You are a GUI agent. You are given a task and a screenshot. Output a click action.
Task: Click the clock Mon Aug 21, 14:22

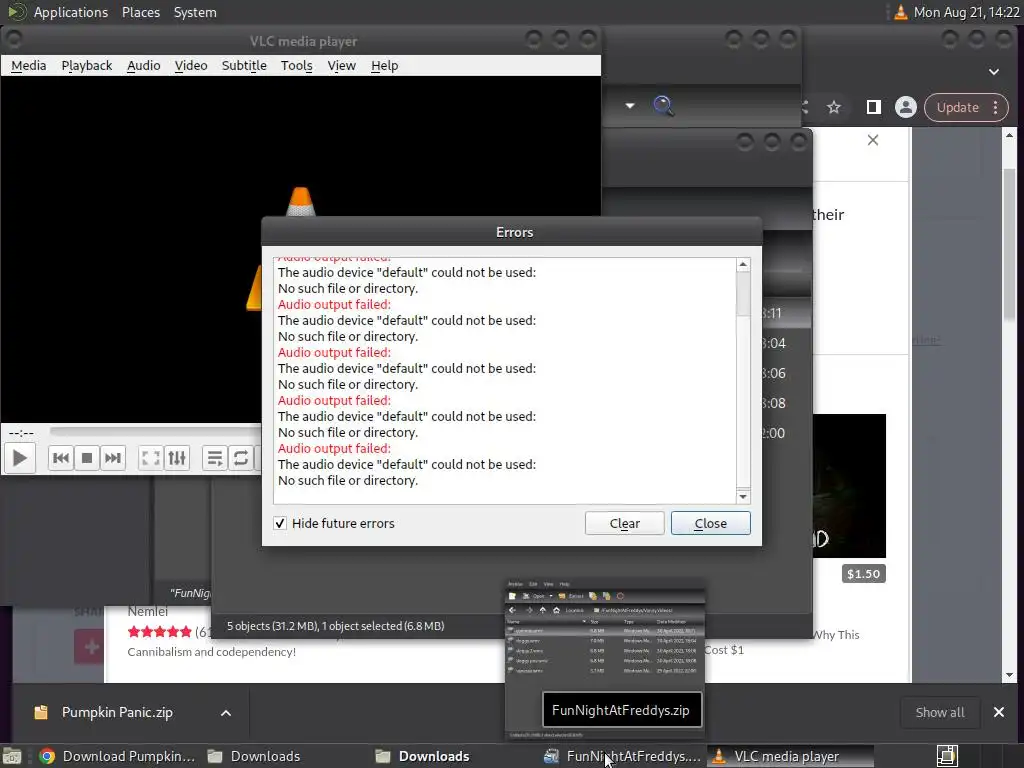pyautogui.click(x=966, y=12)
